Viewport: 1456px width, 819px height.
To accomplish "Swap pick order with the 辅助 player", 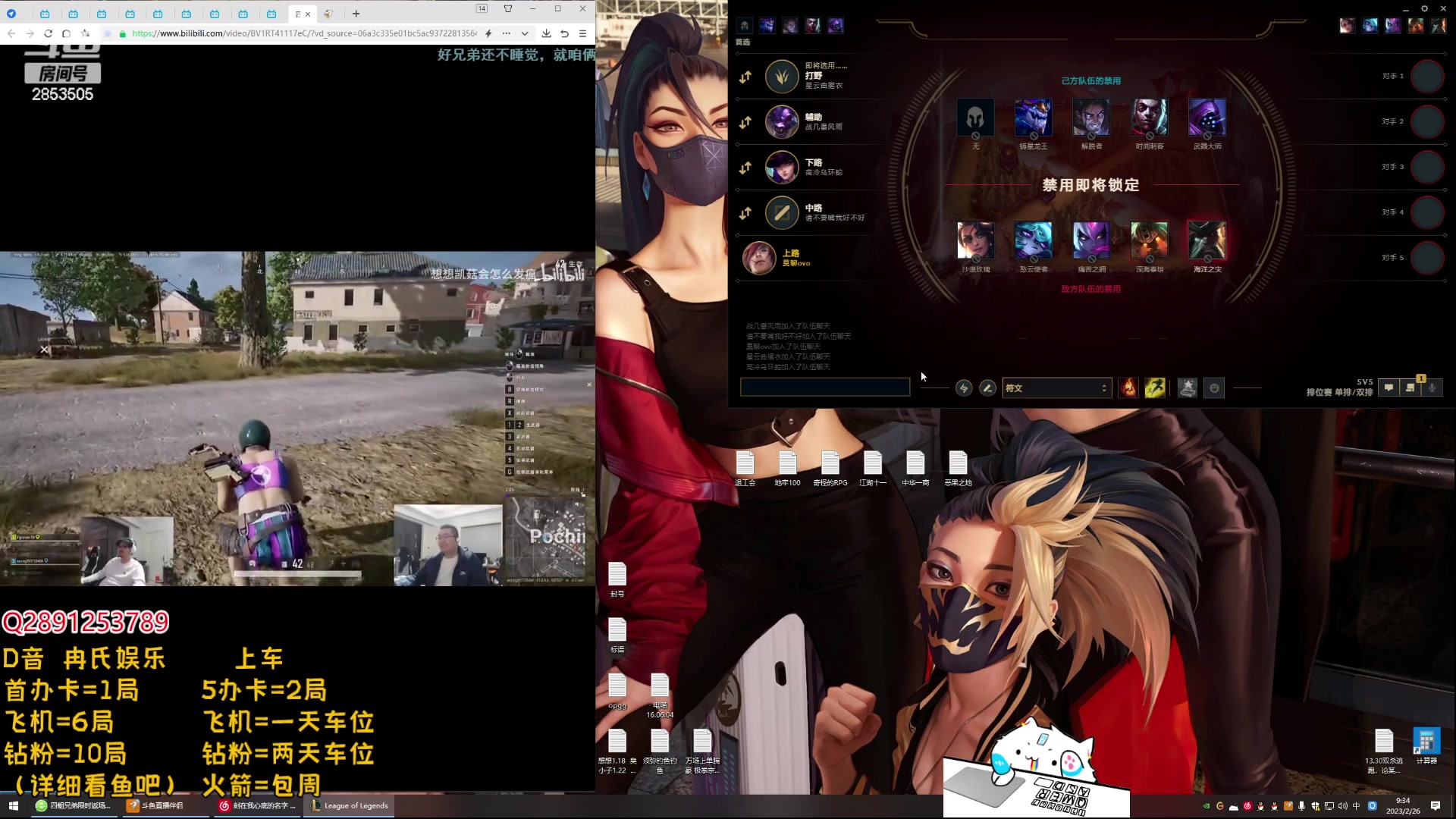I will click(745, 122).
